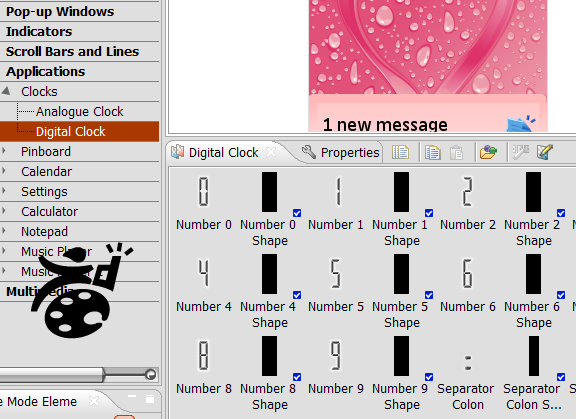Image resolution: width=576 pixels, height=419 pixels.
Task: Toggle the Separator Colon Shape checkbox
Action: pos(561,377)
